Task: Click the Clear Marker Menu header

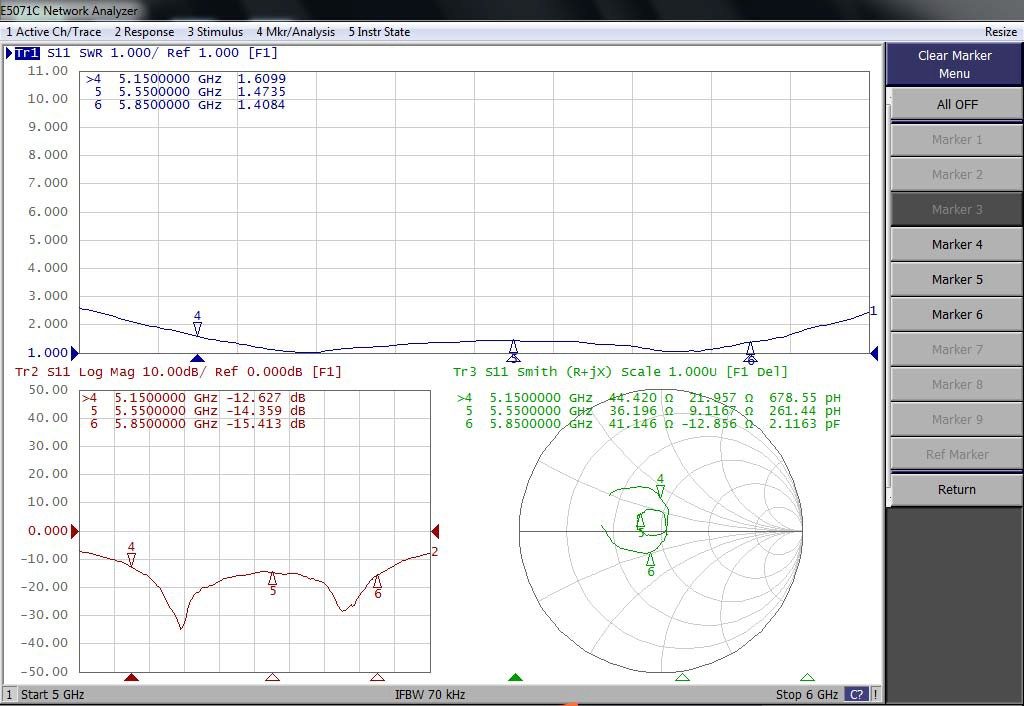Action: point(954,65)
